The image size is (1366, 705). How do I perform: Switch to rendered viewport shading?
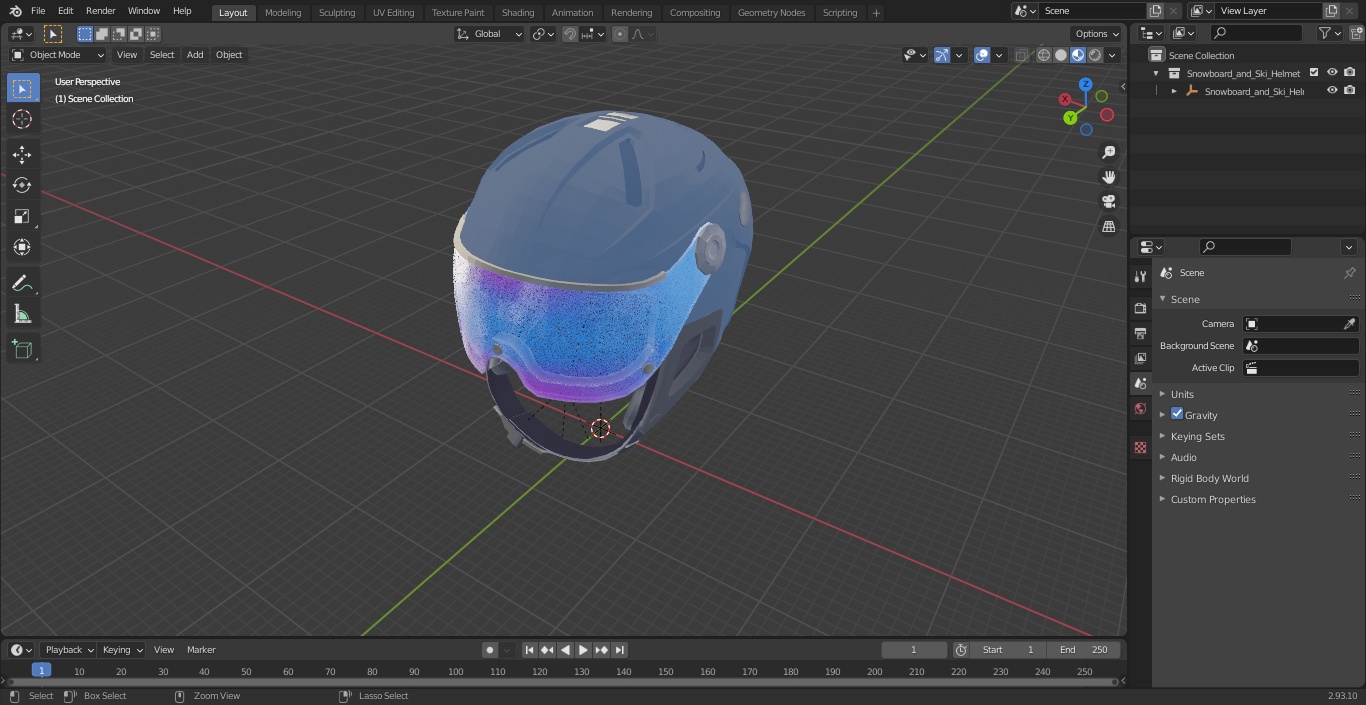coord(1095,55)
